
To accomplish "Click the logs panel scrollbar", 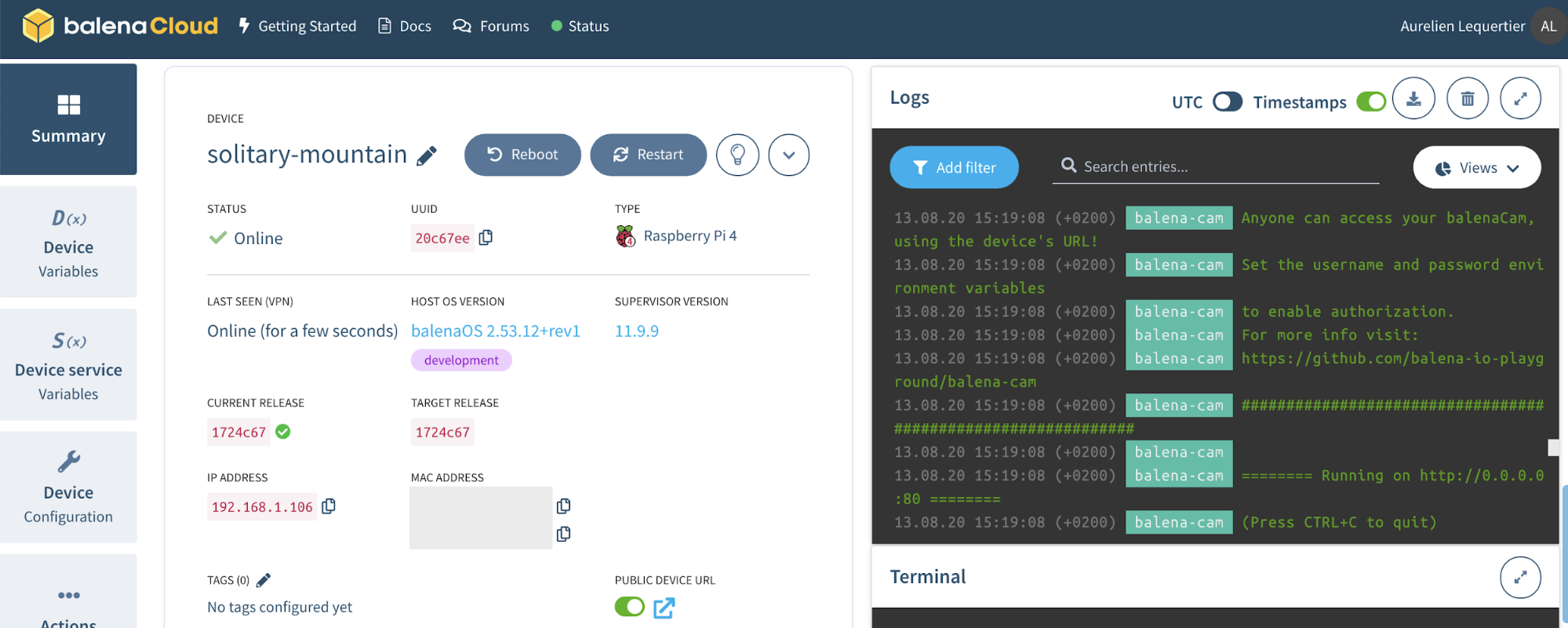I will [x=1553, y=447].
